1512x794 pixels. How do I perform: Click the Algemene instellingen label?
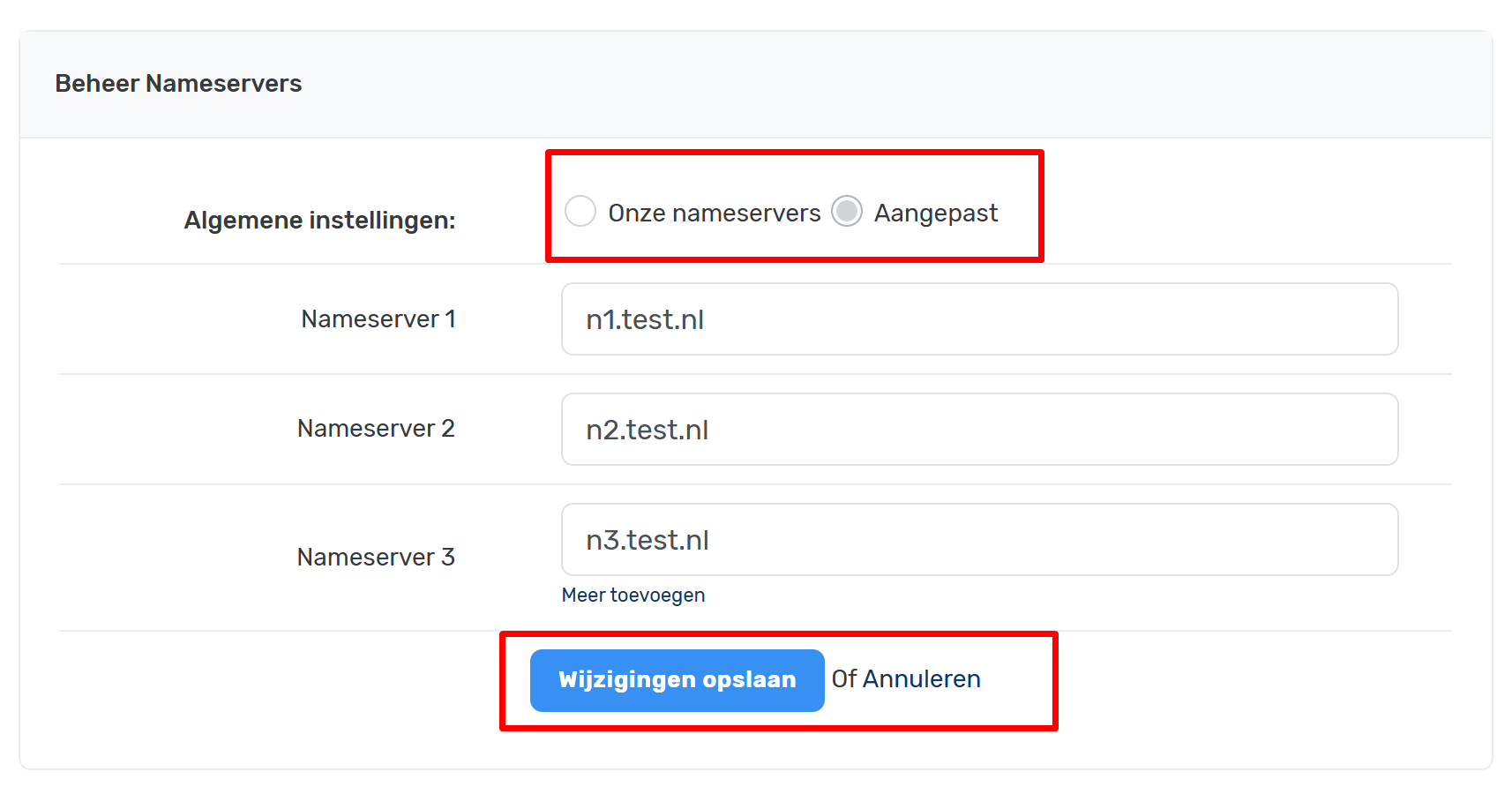coord(319,221)
